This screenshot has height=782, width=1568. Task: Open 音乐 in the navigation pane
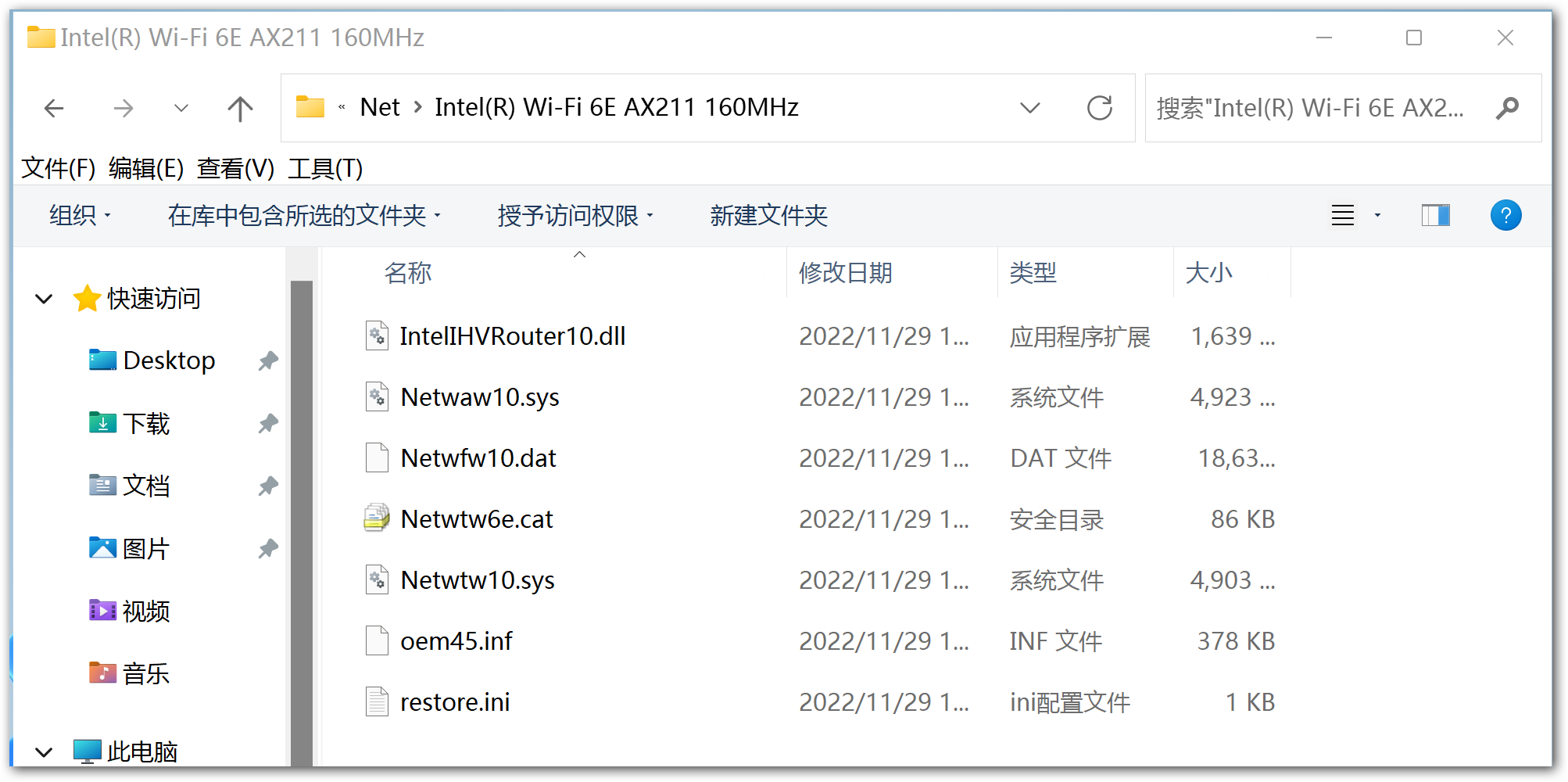pos(146,674)
